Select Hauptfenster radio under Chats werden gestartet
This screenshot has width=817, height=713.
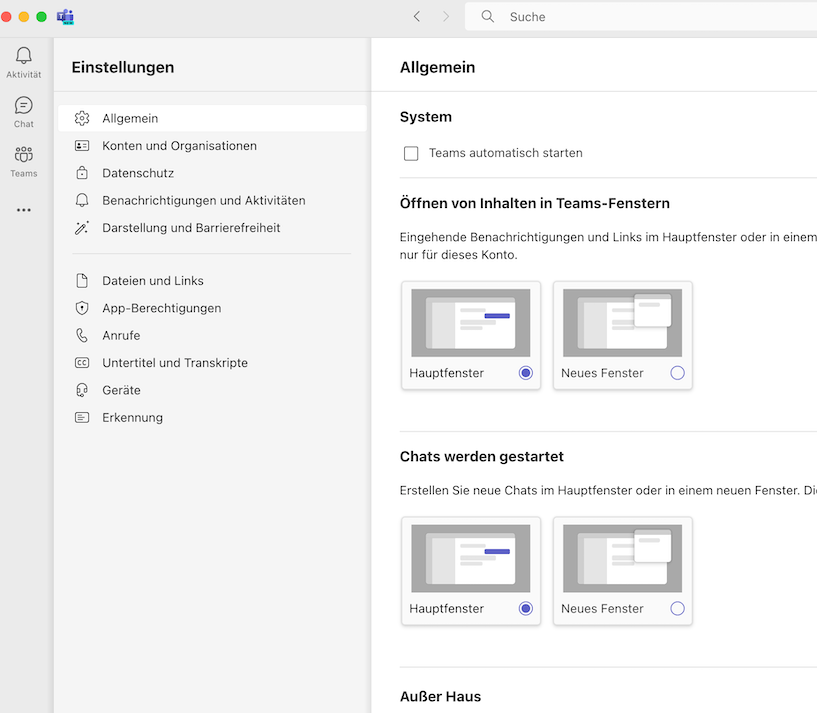[526, 608]
